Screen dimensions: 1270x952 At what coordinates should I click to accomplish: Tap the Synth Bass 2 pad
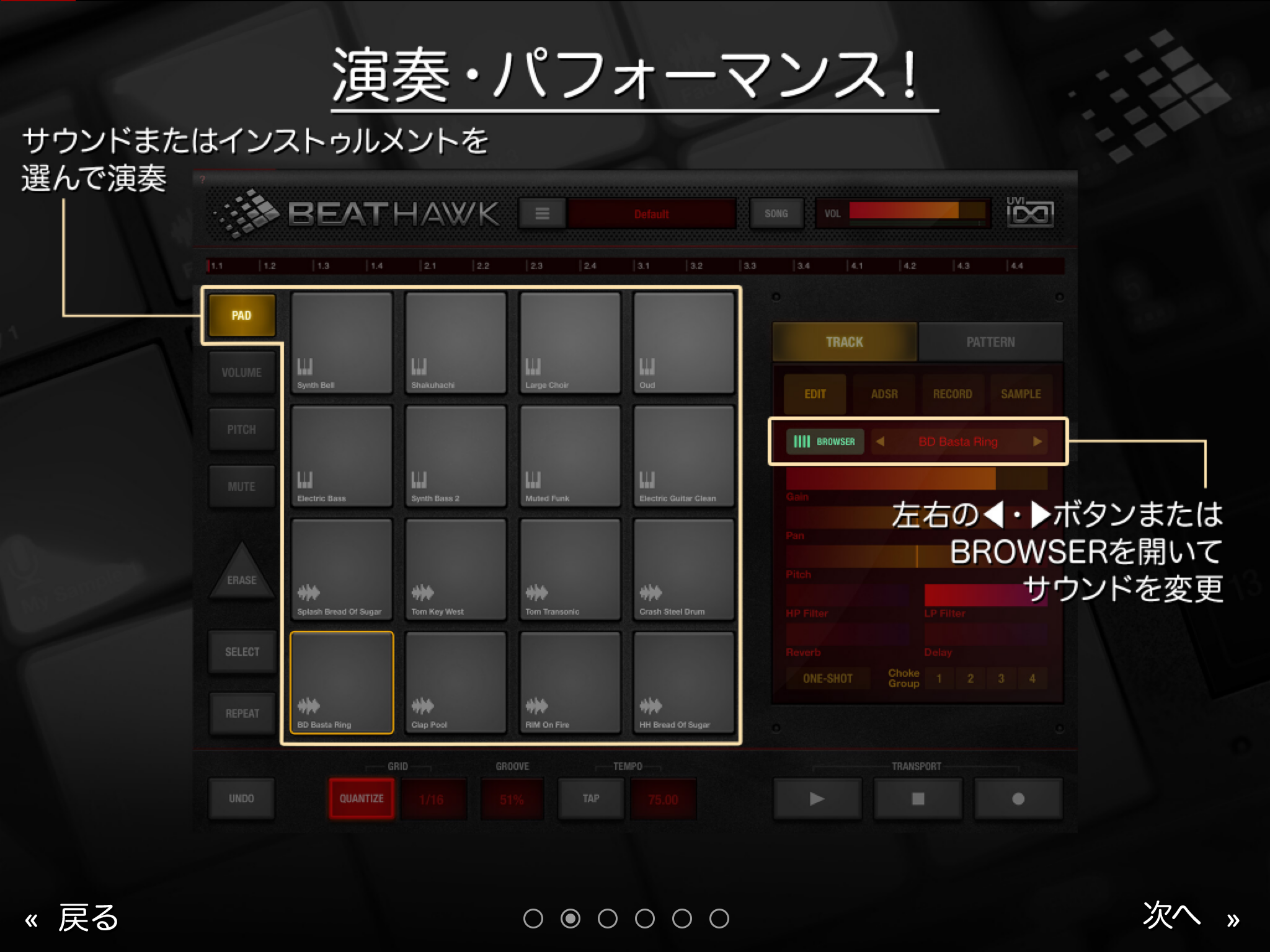pyautogui.click(x=456, y=456)
